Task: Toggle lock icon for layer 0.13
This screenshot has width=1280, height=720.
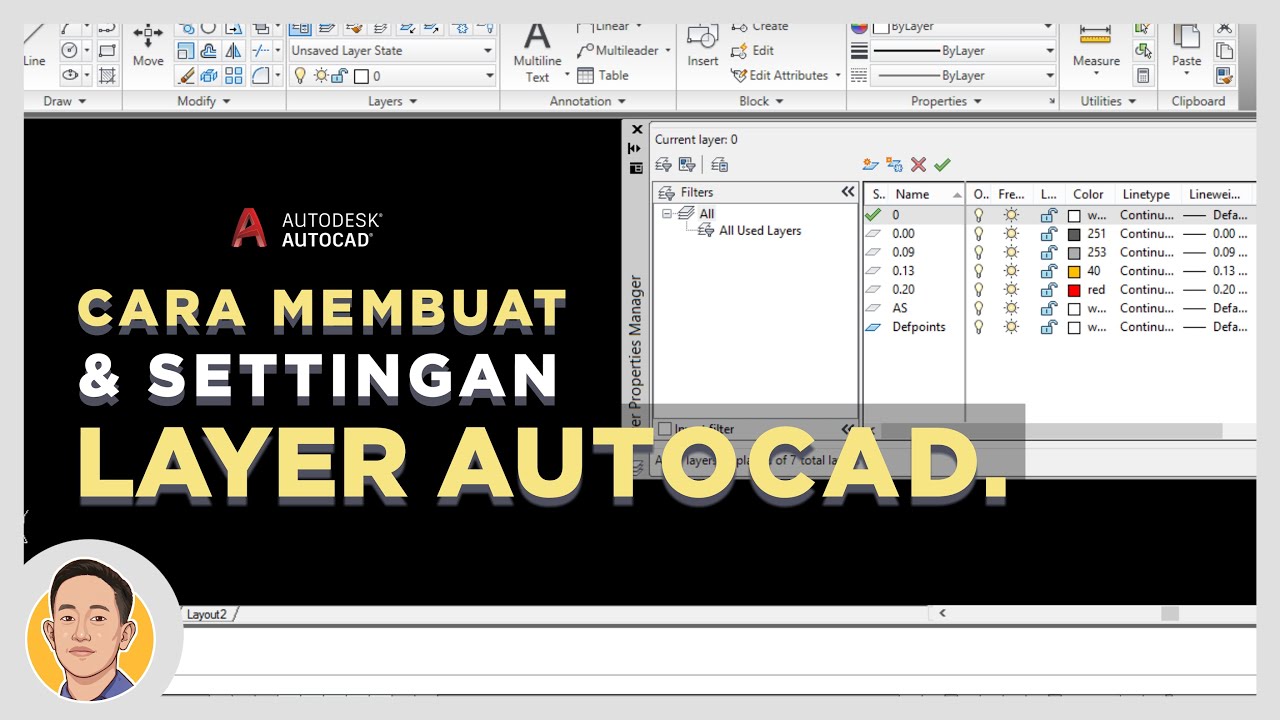Action: tap(1048, 271)
